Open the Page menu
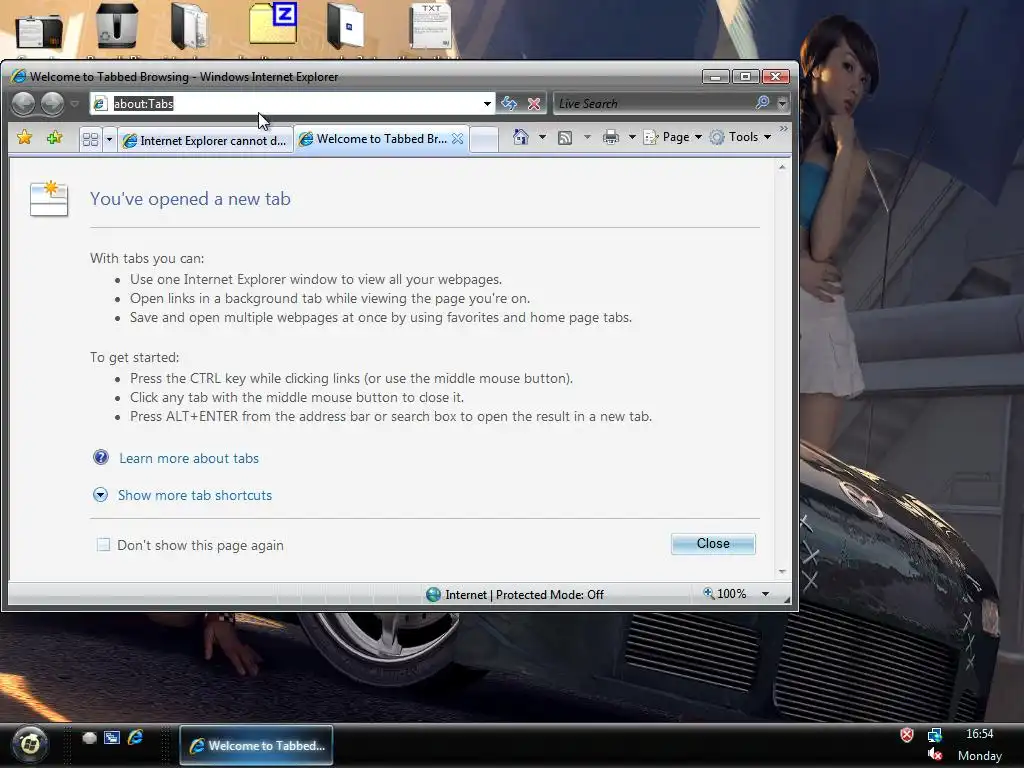The image size is (1024, 768). (x=673, y=137)
